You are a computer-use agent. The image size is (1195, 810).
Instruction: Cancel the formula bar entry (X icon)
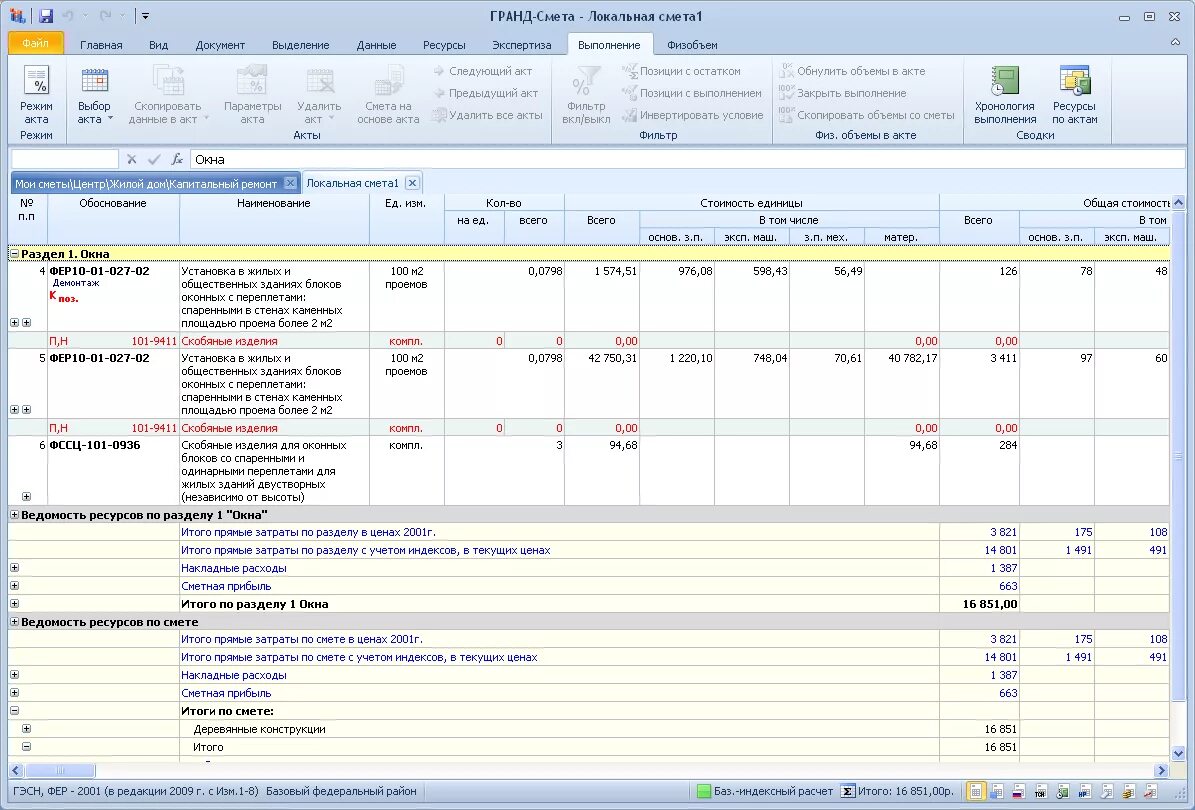coord(132,159)
